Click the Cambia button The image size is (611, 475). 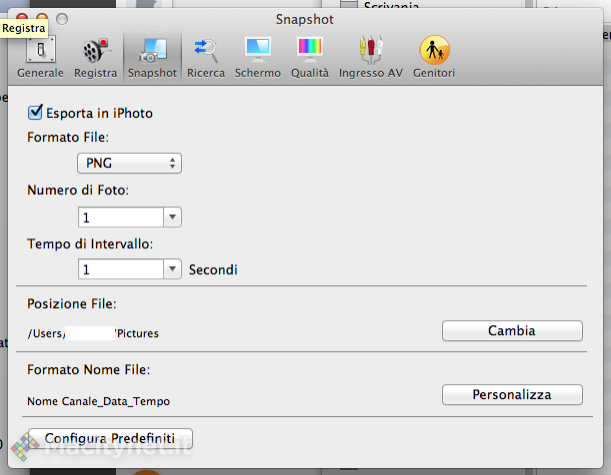pyautogui.click(x=512, y=331)
